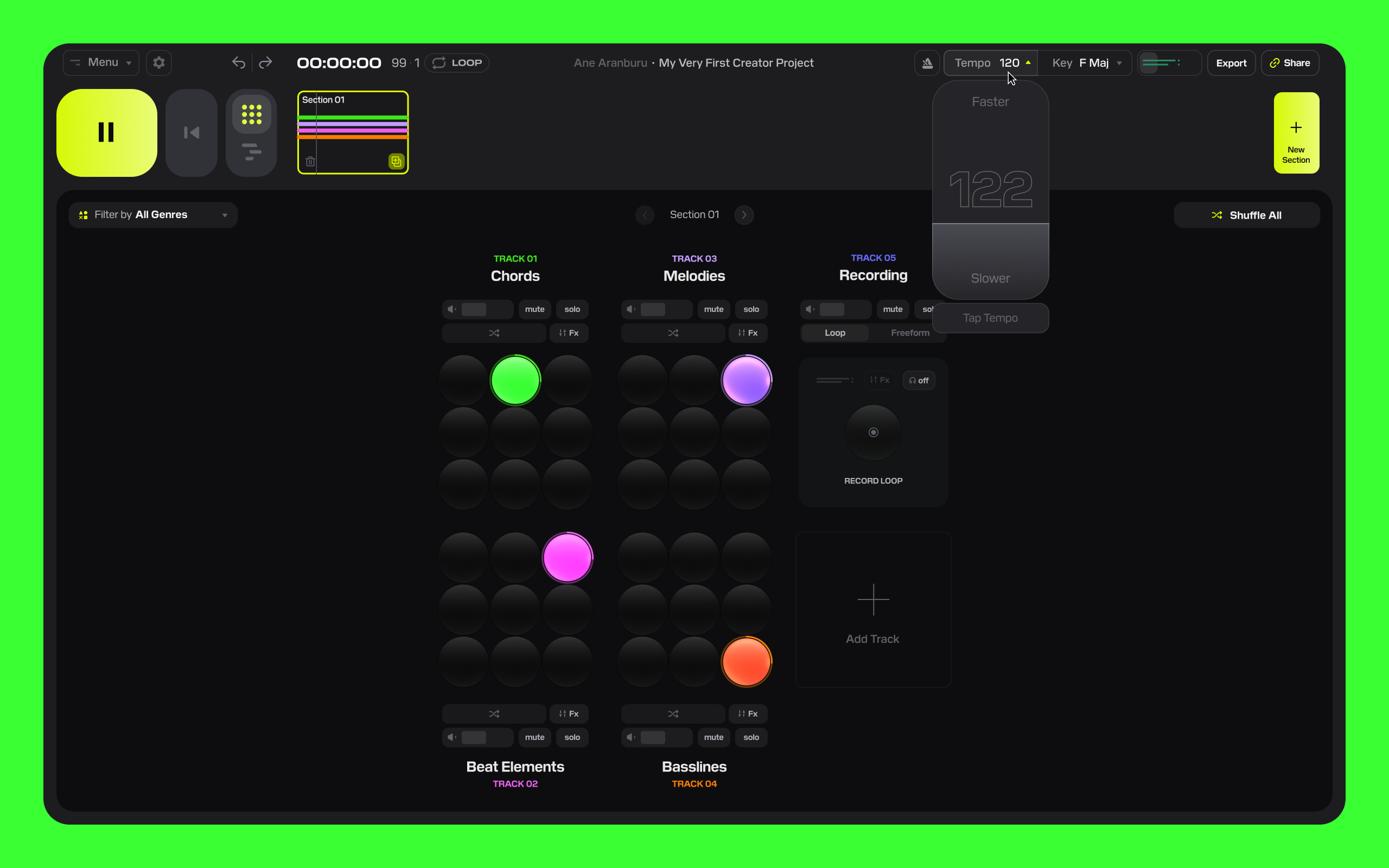This screenshot has width=1389, height=868.
Task: Solo the Basslines track
Action: click(751, 737)
